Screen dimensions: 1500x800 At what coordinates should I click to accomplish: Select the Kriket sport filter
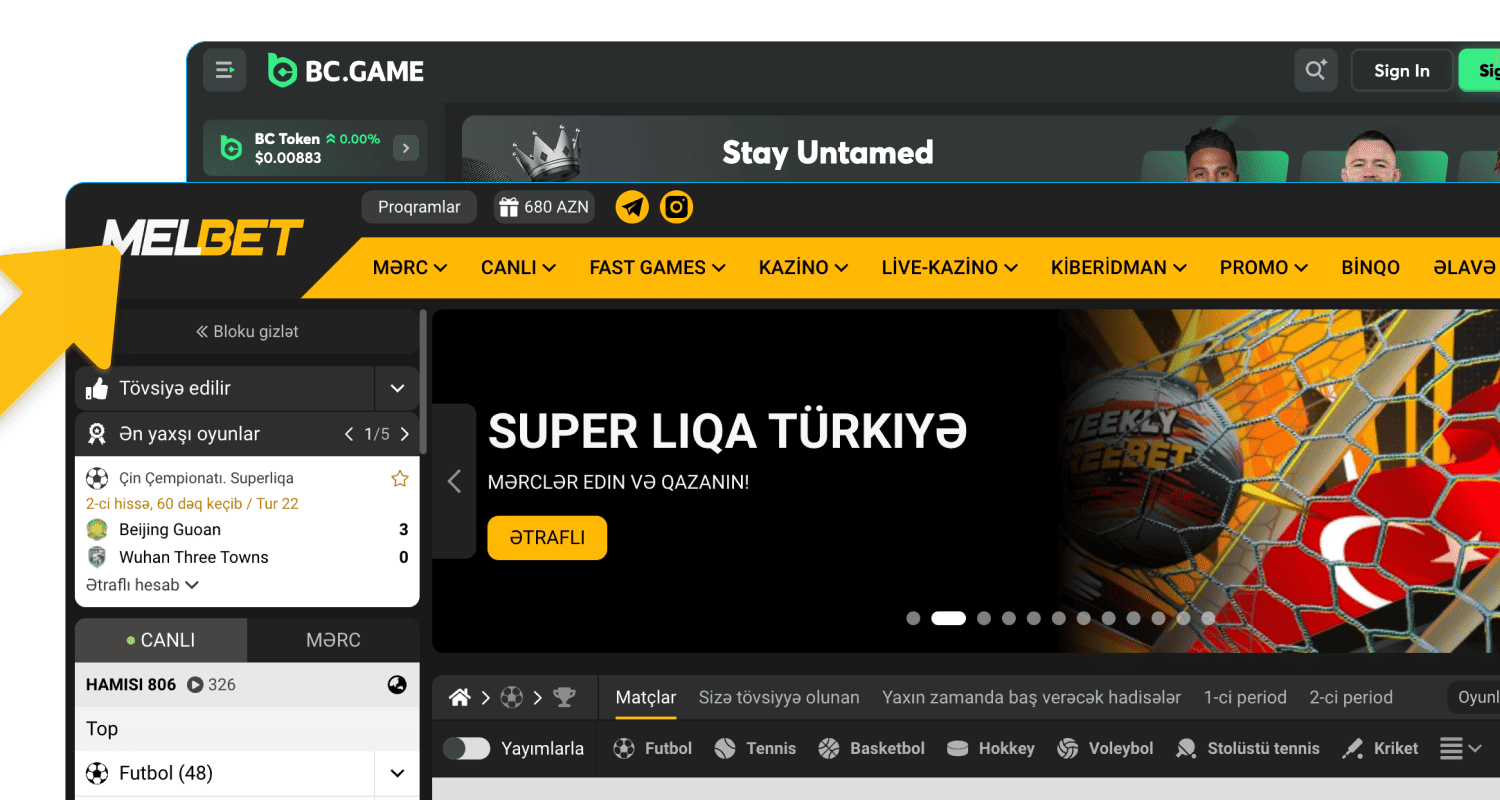coord(1381,748)
